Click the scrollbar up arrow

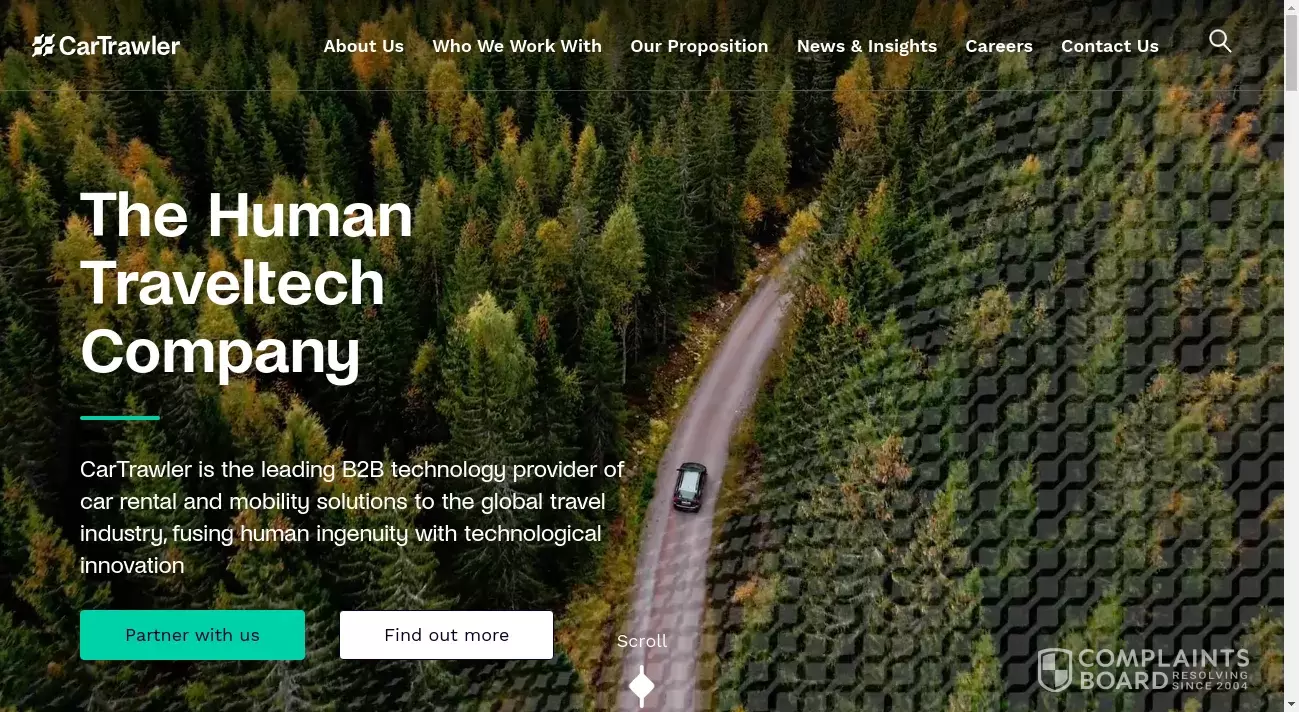tap(1291, 7)
